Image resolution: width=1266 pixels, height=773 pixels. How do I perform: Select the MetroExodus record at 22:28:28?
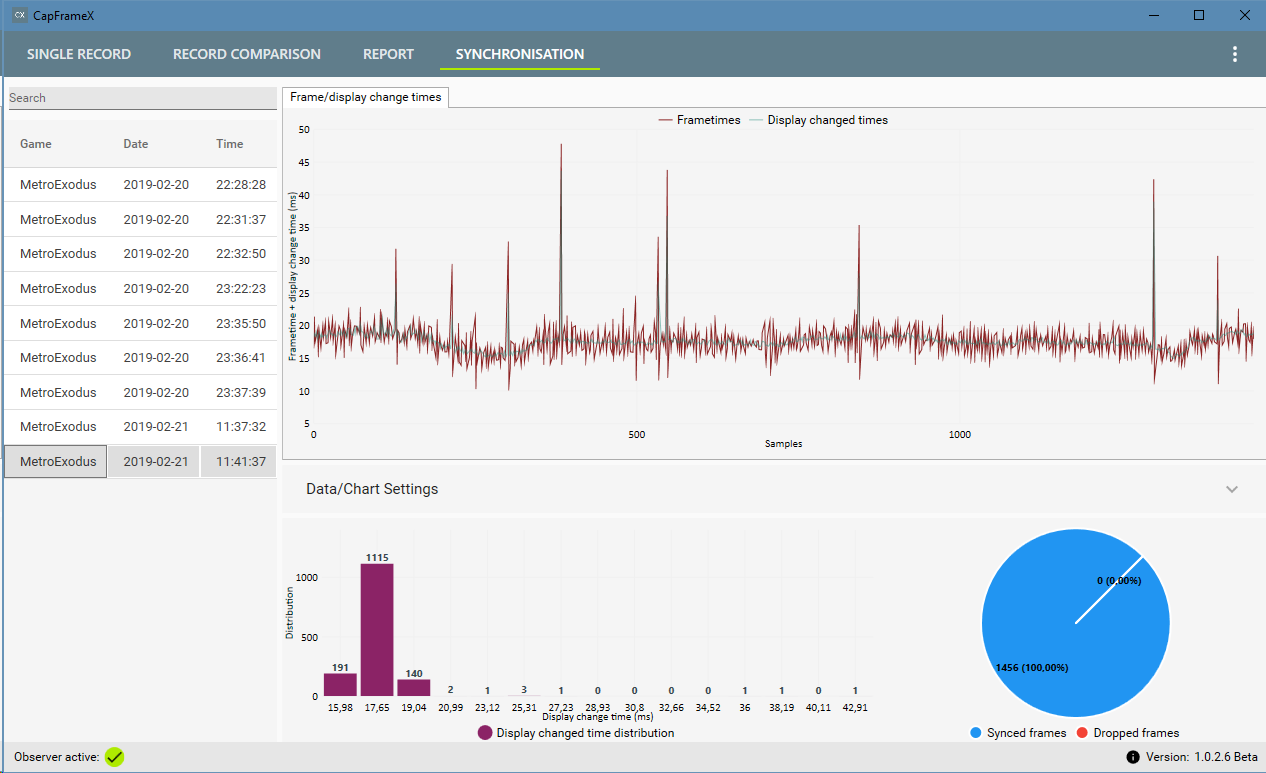pyautogui.click(x=140, y=185)
